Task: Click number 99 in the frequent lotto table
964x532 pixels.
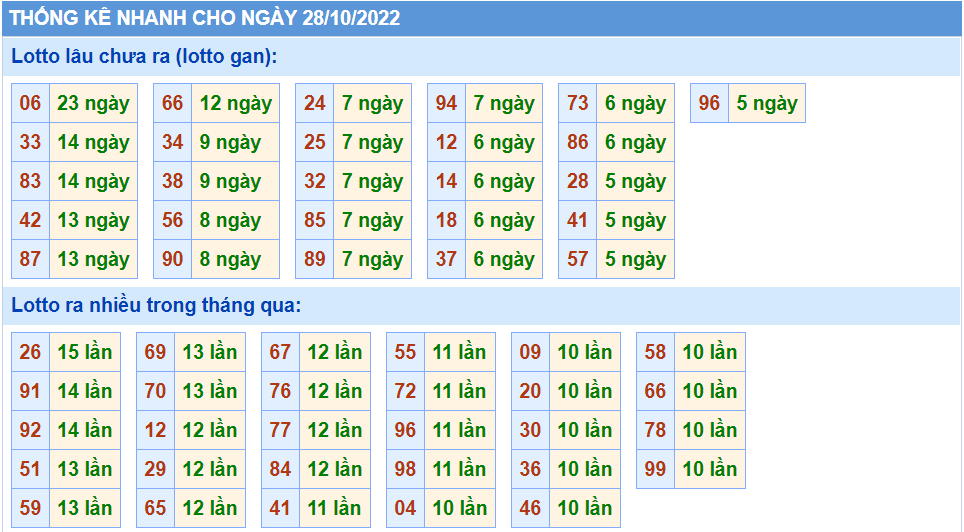Action: point(656,469)
